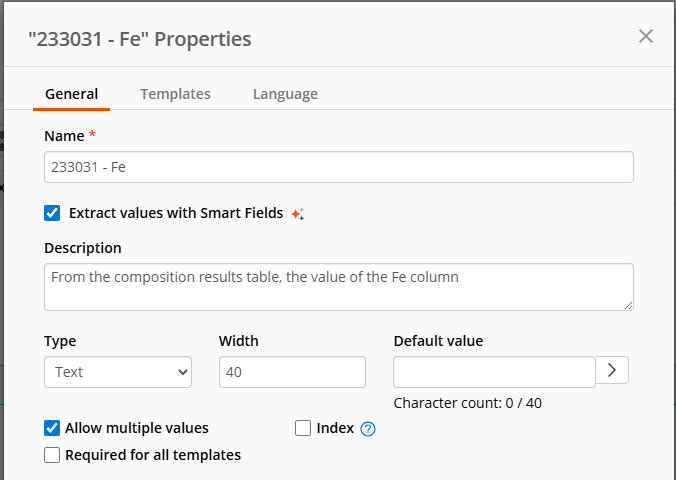Viewport: 676px width, 480px height.
Task: Click inside the Description text area
Action: [339, 287]
